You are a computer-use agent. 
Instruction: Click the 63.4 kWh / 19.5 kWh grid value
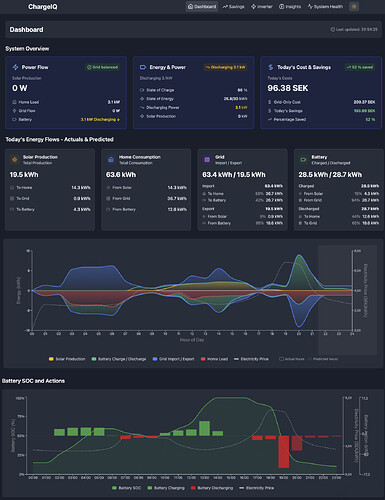click(234, 175)
